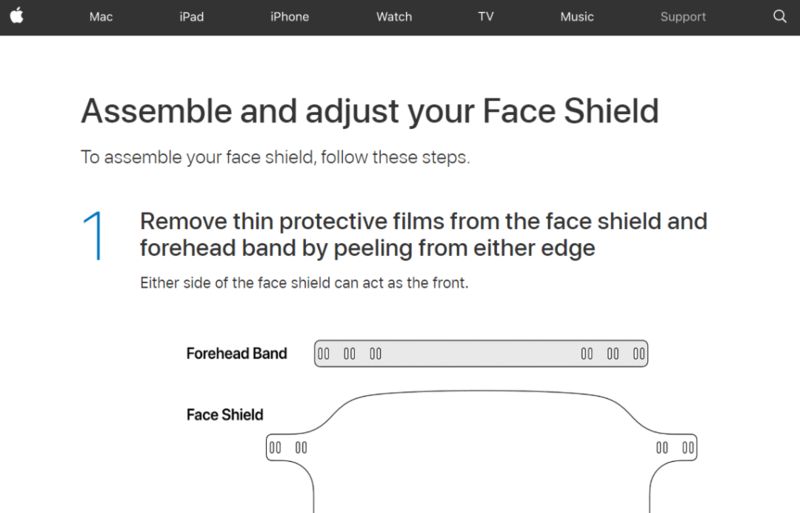Image resolution: width=800 pixels, height=513 pixels.
Task: Click the rightmost slot pair on Forehead Band
Action: [639, 354]
